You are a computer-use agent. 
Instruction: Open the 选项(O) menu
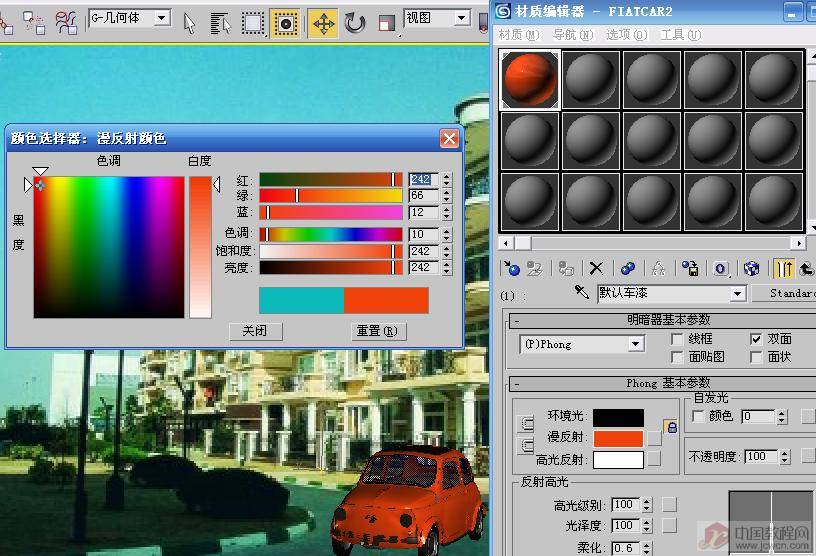coord(627,35)
